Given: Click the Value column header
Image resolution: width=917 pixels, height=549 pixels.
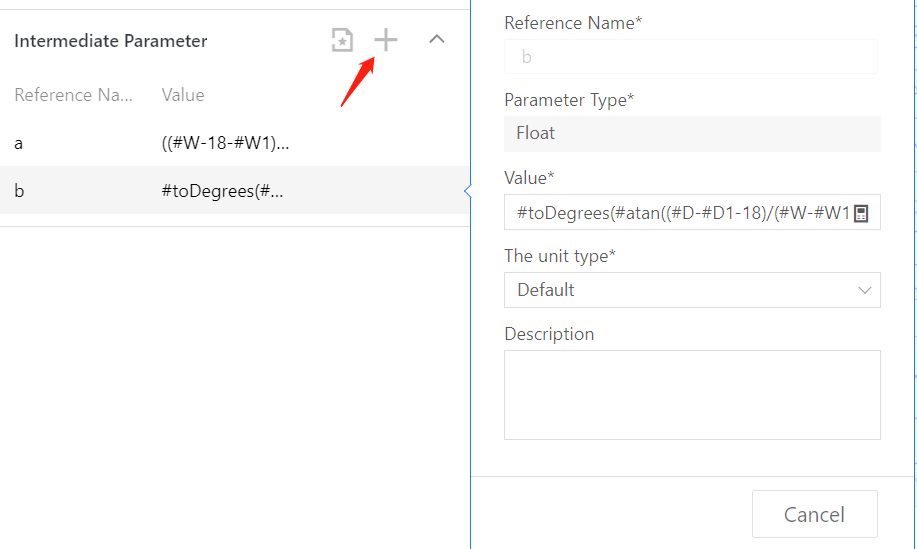Looking at the screenshot, I should (183, 95).
